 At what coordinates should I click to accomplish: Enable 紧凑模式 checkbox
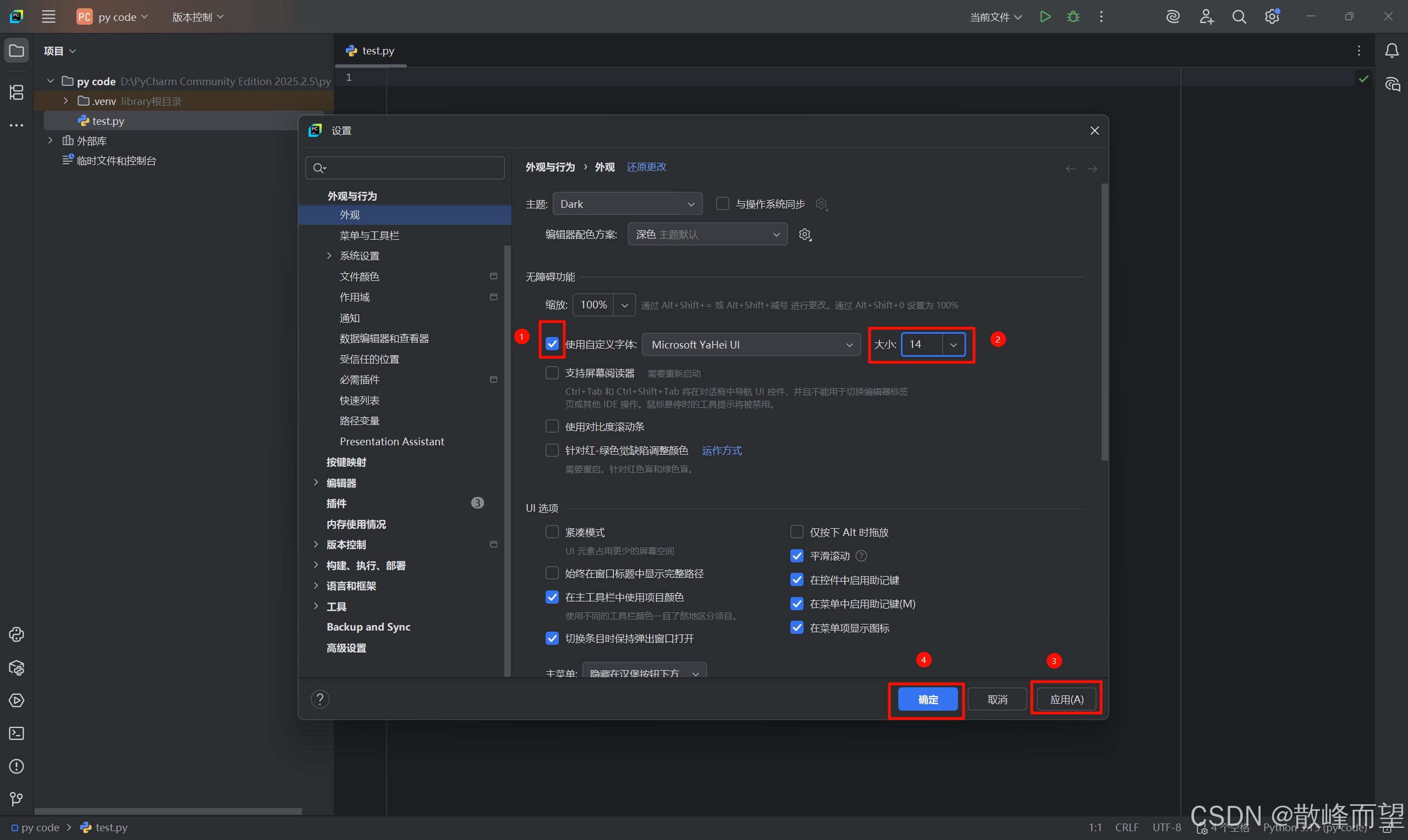[x=552, y=532]
